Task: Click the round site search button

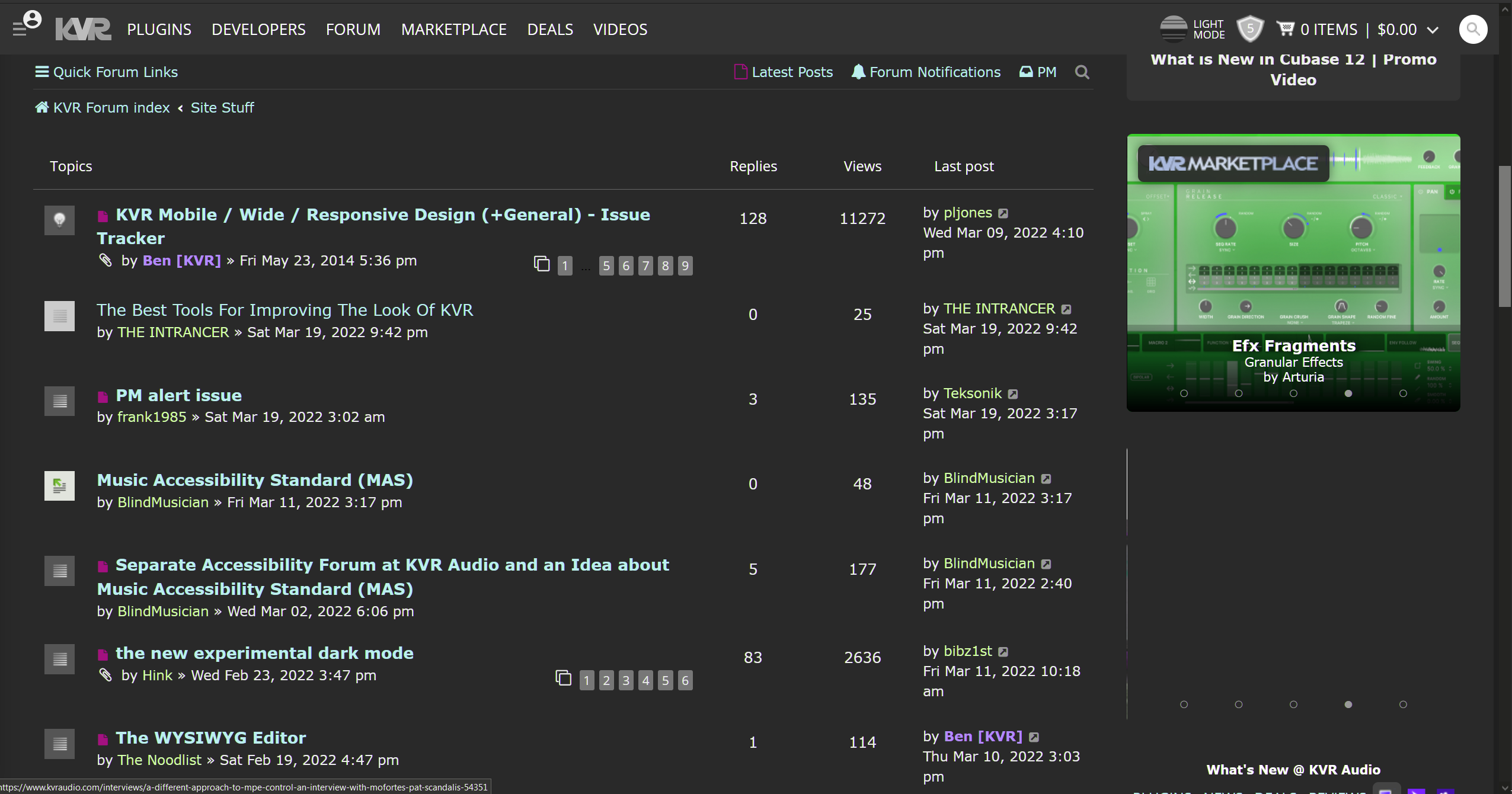Action: pyautogui.click(x=1473, y=29)
